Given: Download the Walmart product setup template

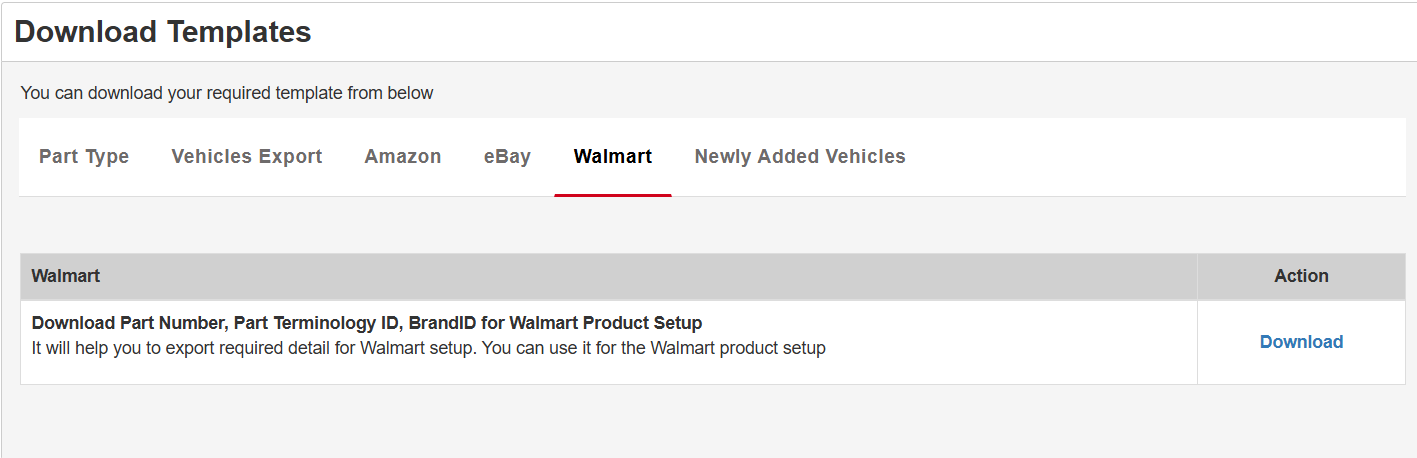Looking at the screenshot, I should [x=1301, y=342].
